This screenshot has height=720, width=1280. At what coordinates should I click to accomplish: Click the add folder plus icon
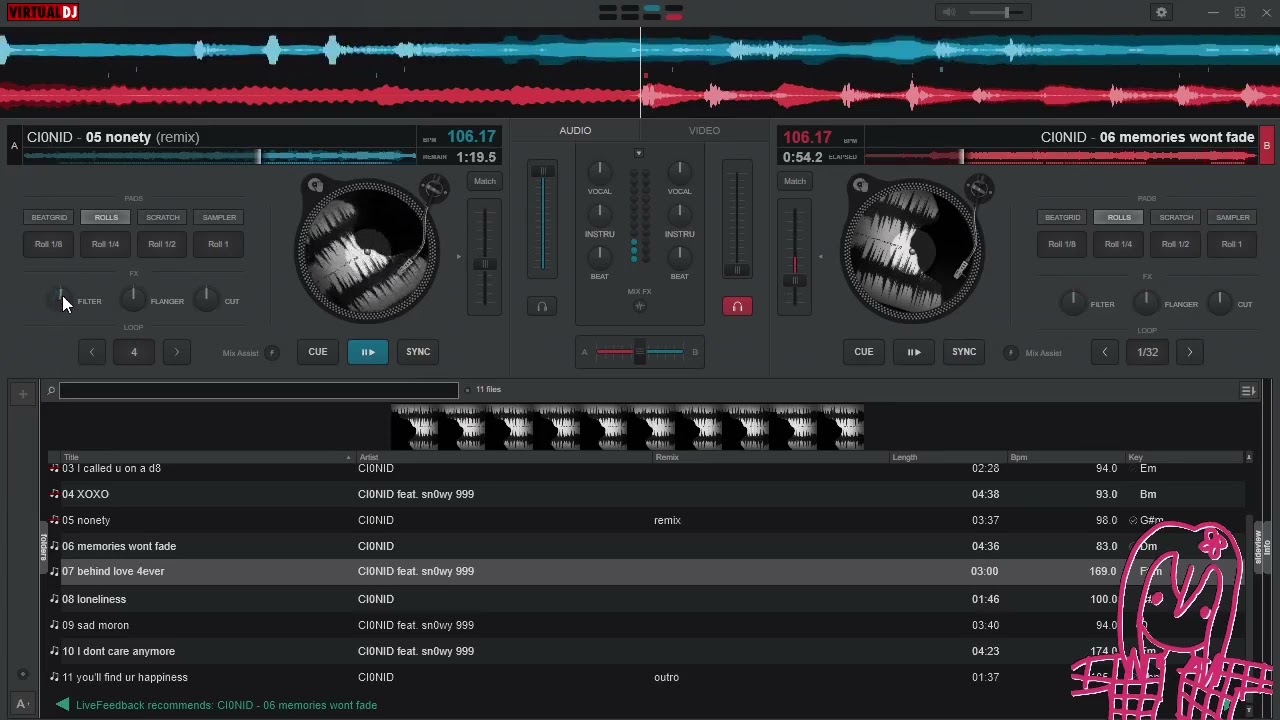tap(22, 394)
